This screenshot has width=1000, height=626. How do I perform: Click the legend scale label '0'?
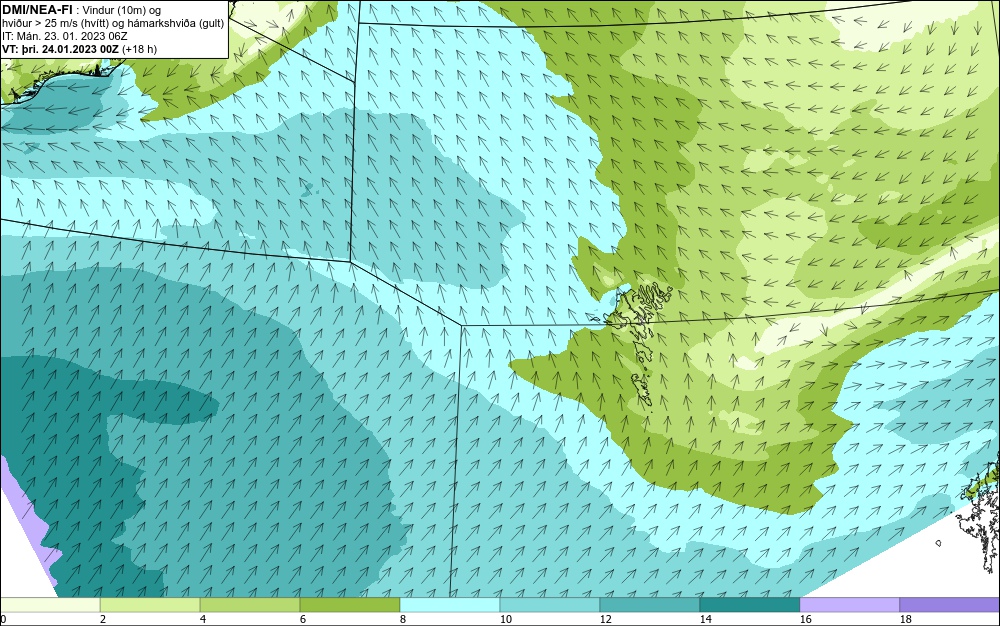(x=3, y=619)
